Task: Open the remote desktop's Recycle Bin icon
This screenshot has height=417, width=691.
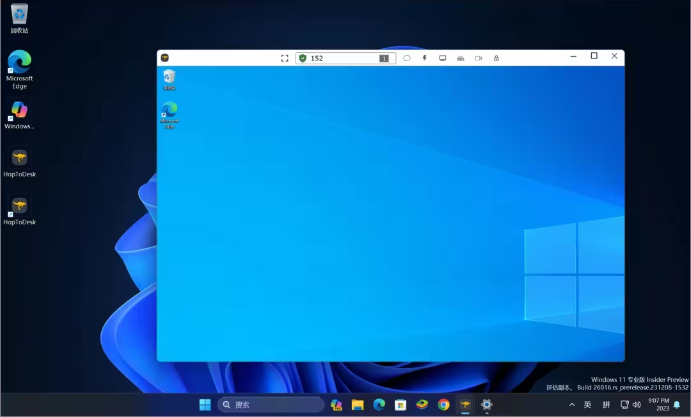Action: [x=169, y=79]
